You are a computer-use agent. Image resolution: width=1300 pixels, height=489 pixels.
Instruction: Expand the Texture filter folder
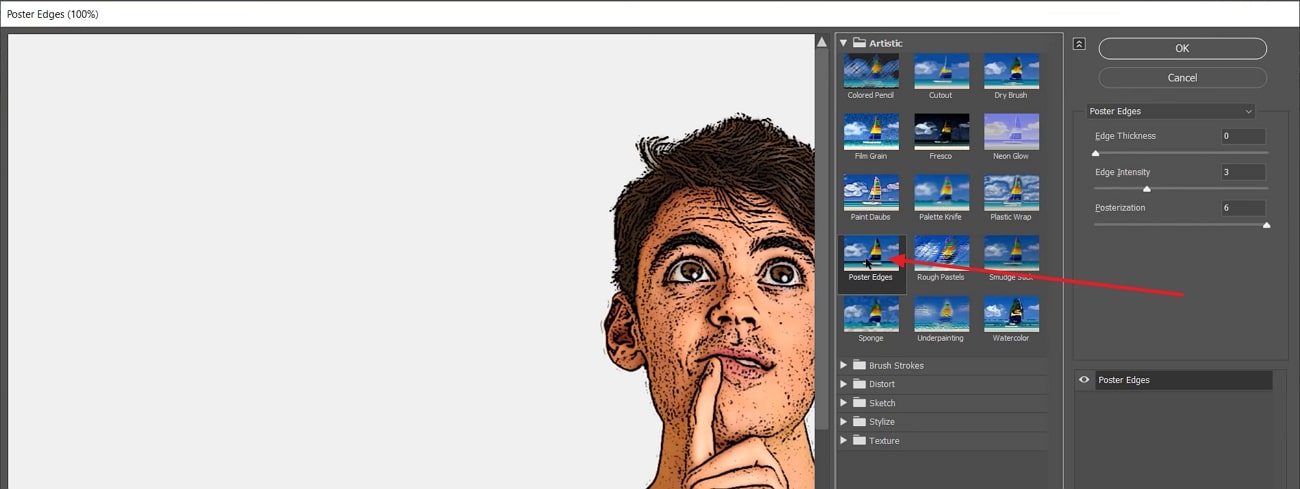pos(844,440)
